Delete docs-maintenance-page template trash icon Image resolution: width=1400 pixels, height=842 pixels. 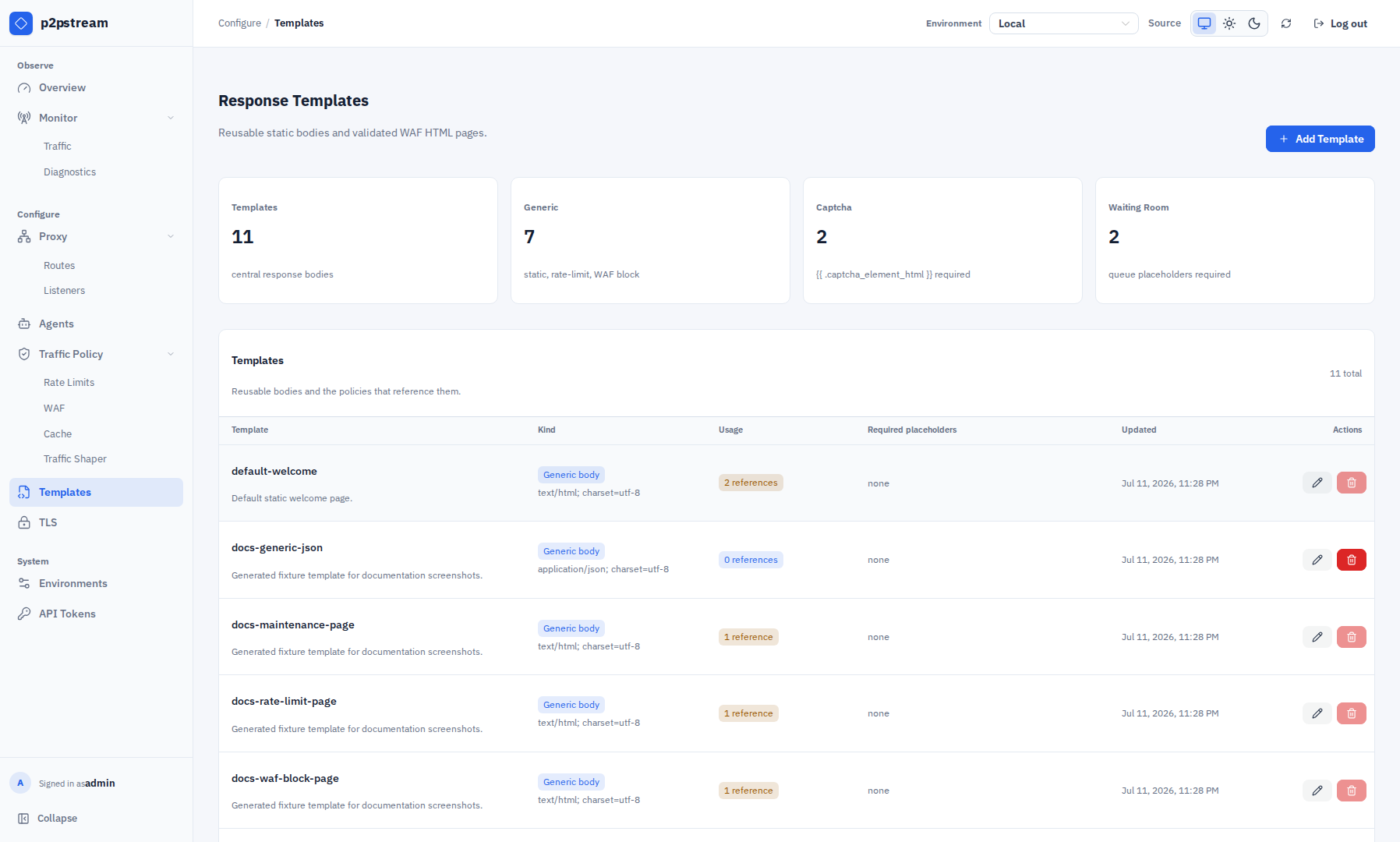[1351, 637]
